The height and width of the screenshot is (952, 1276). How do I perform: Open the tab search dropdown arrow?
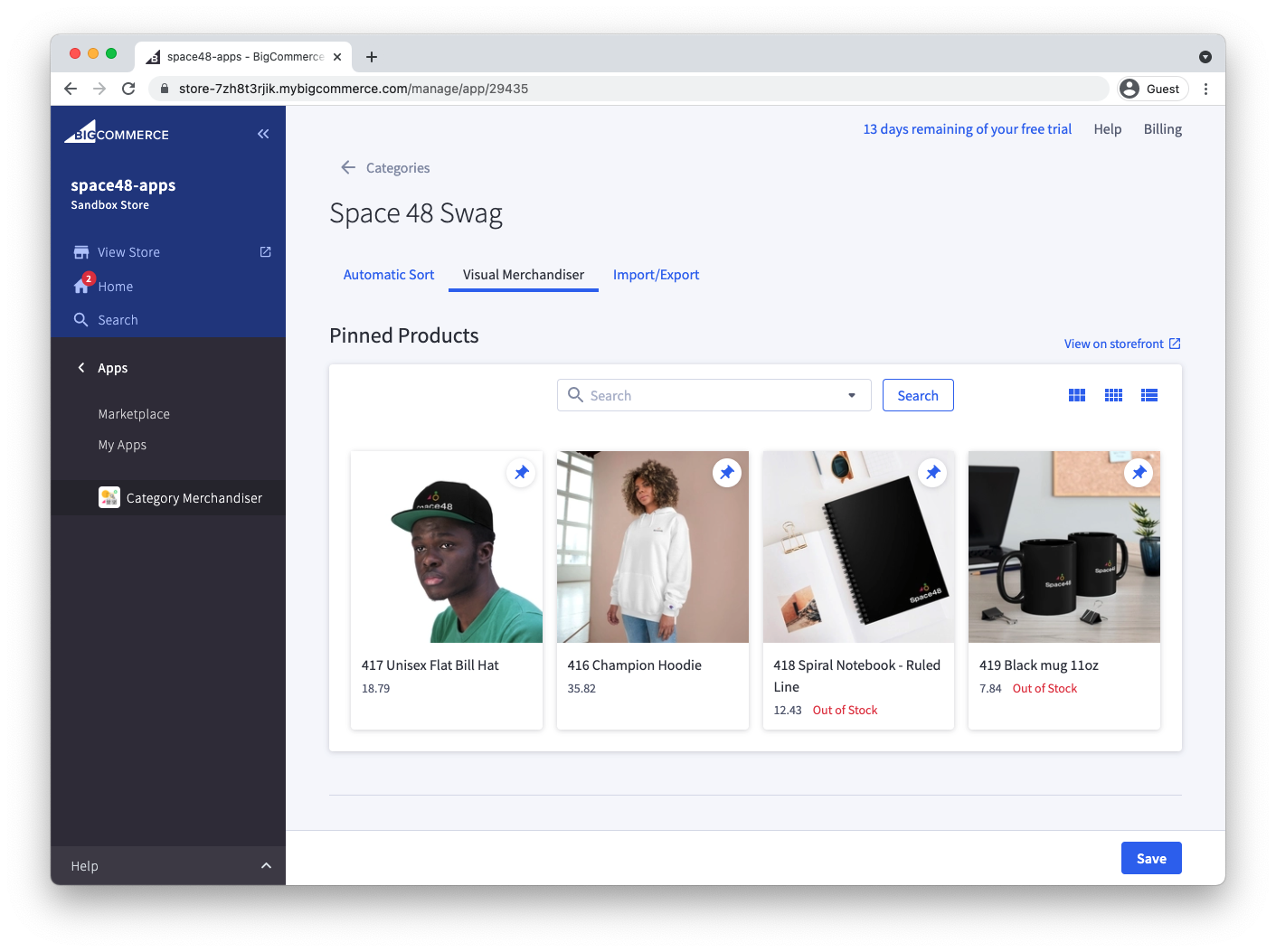coord(1205,57)
